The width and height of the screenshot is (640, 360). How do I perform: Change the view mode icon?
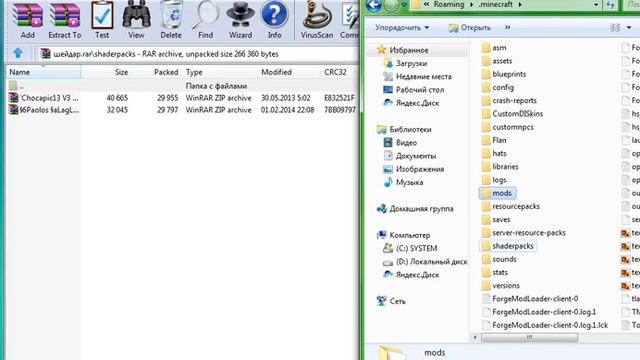click(x=615, y=27)
